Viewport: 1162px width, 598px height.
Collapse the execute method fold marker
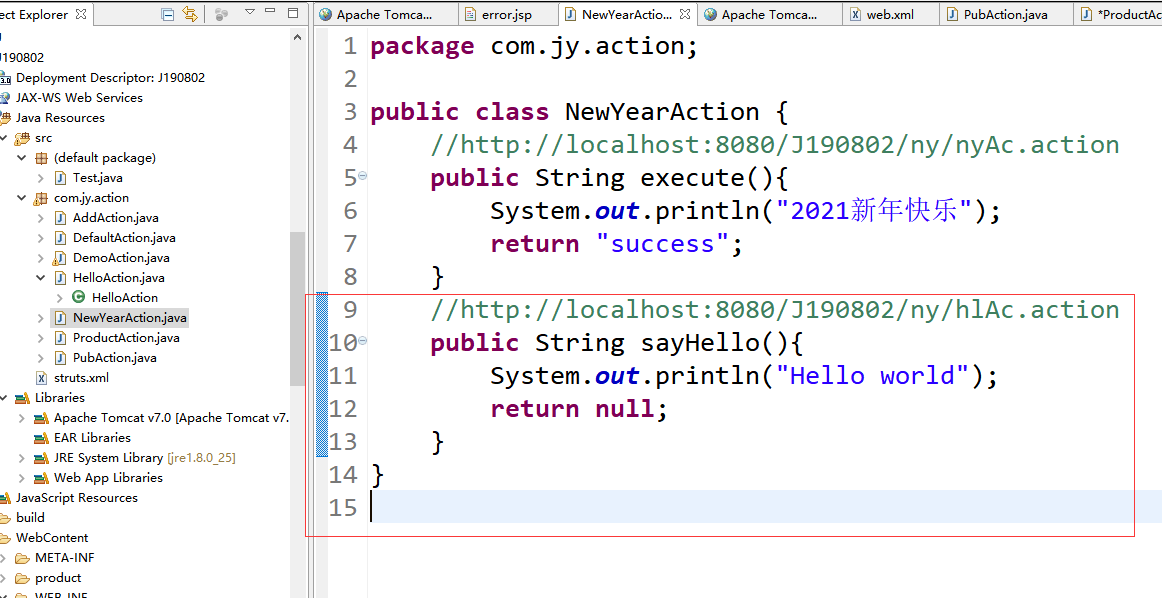pyautogui.click(x=362, y=174)
